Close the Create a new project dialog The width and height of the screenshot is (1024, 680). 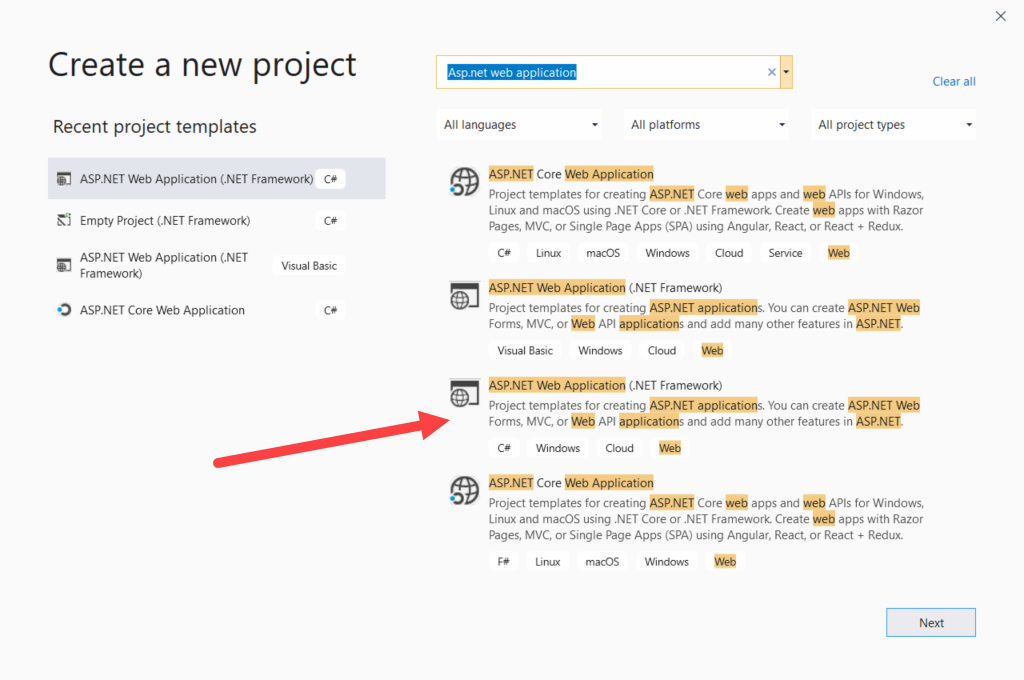(1000, 16)
